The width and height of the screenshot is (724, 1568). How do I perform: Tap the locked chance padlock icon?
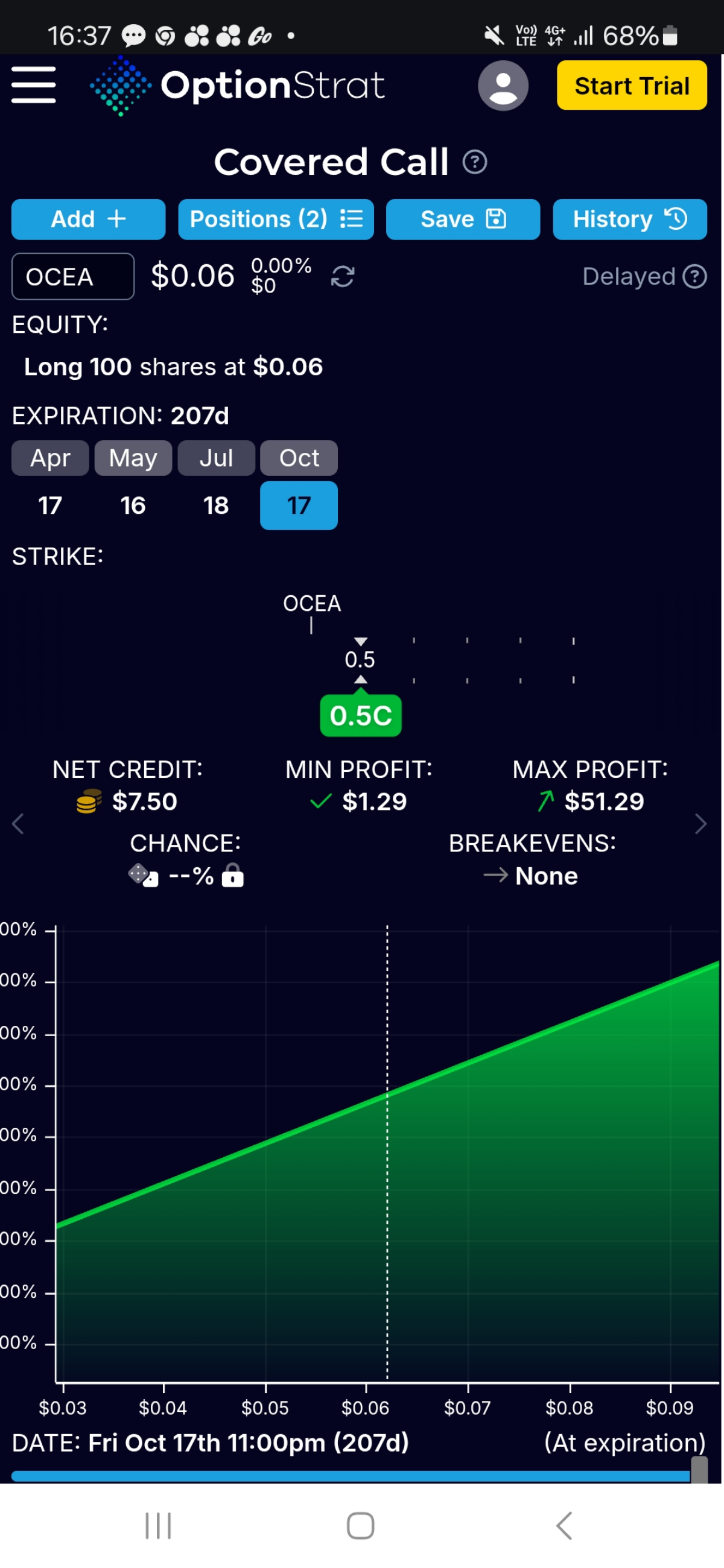[233, 875]
